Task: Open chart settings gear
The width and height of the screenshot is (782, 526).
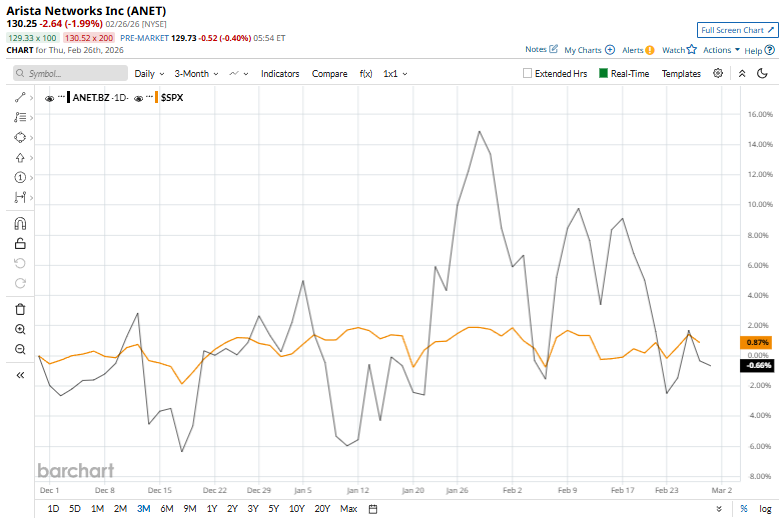Action: pos(718,73)
